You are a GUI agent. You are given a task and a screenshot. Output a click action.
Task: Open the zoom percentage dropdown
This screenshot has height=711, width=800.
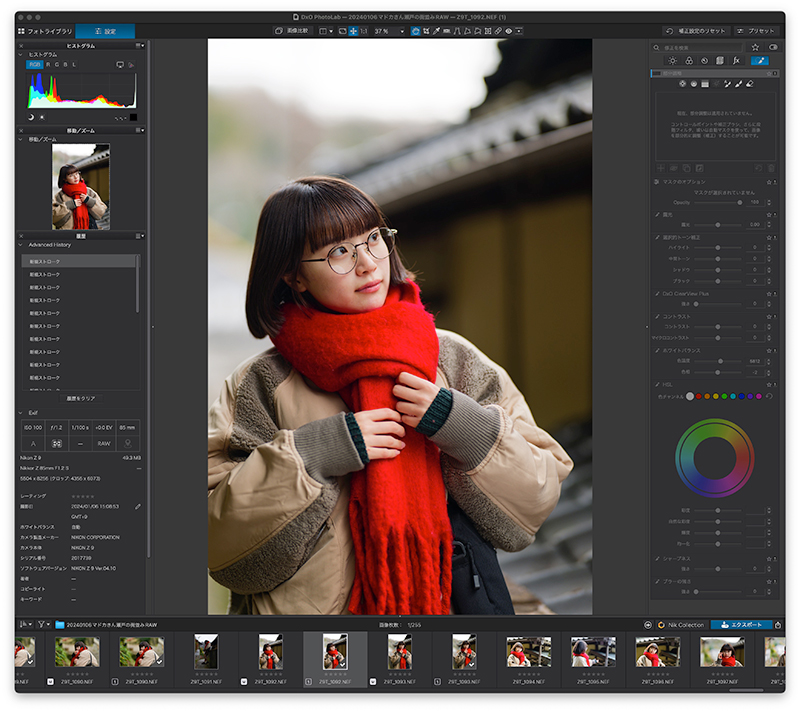pyautogui.click(x=389, y=31)
